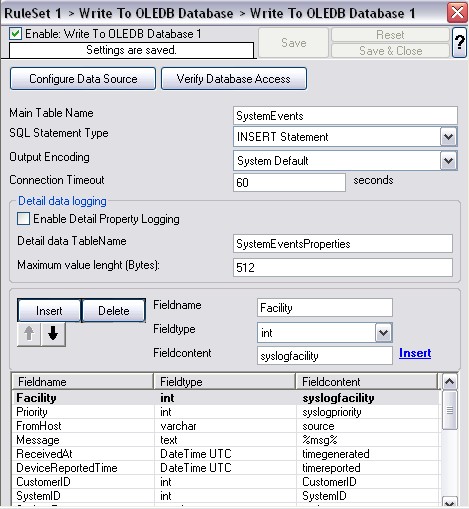Click varchar fieldtype cell
The width and height of the screenshot is (469, 509).
(226, 426)
